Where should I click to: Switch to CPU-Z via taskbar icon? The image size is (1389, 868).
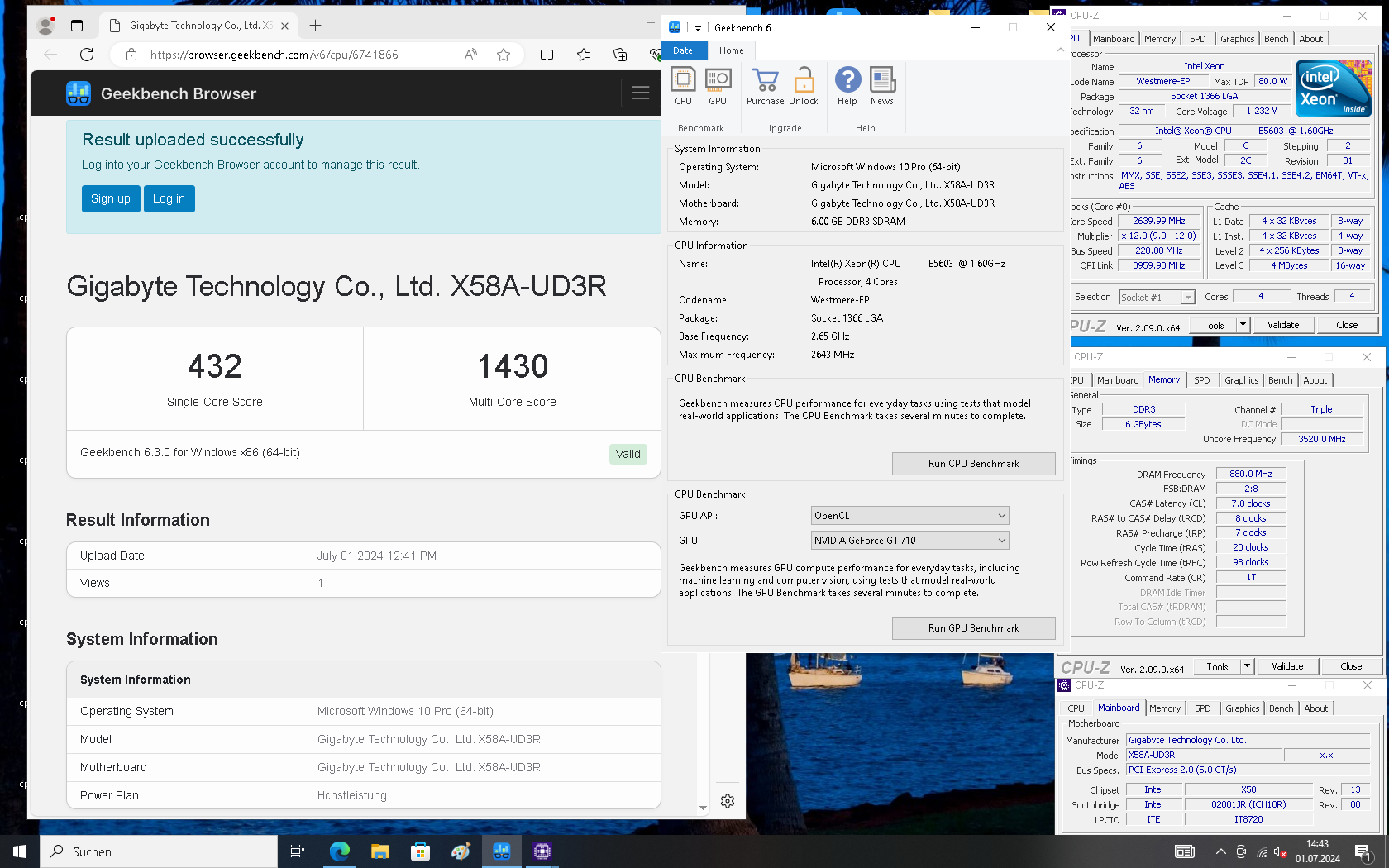tap(542, 851)
